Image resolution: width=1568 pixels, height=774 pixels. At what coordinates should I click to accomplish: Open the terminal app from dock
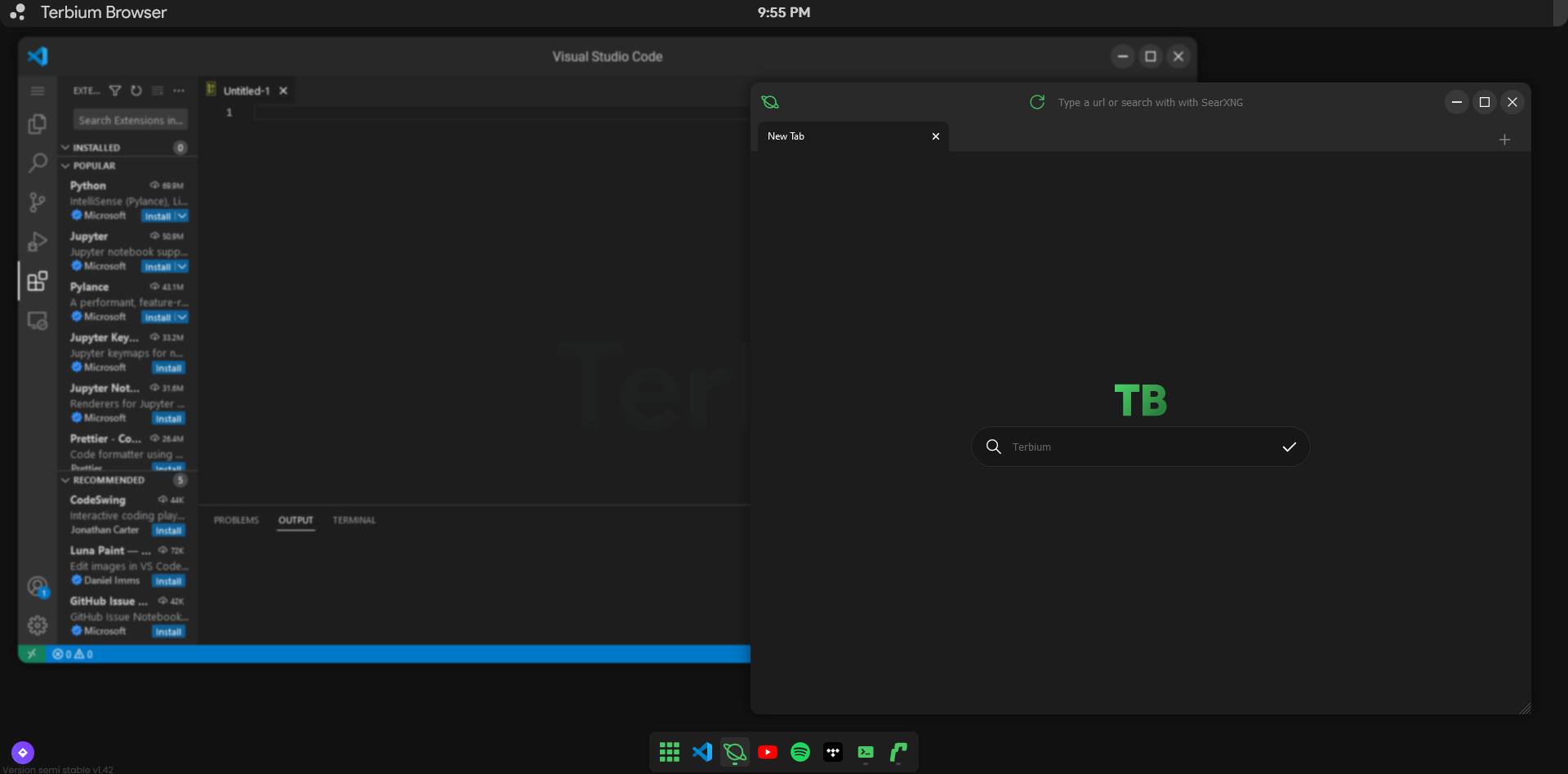[866, 752]
